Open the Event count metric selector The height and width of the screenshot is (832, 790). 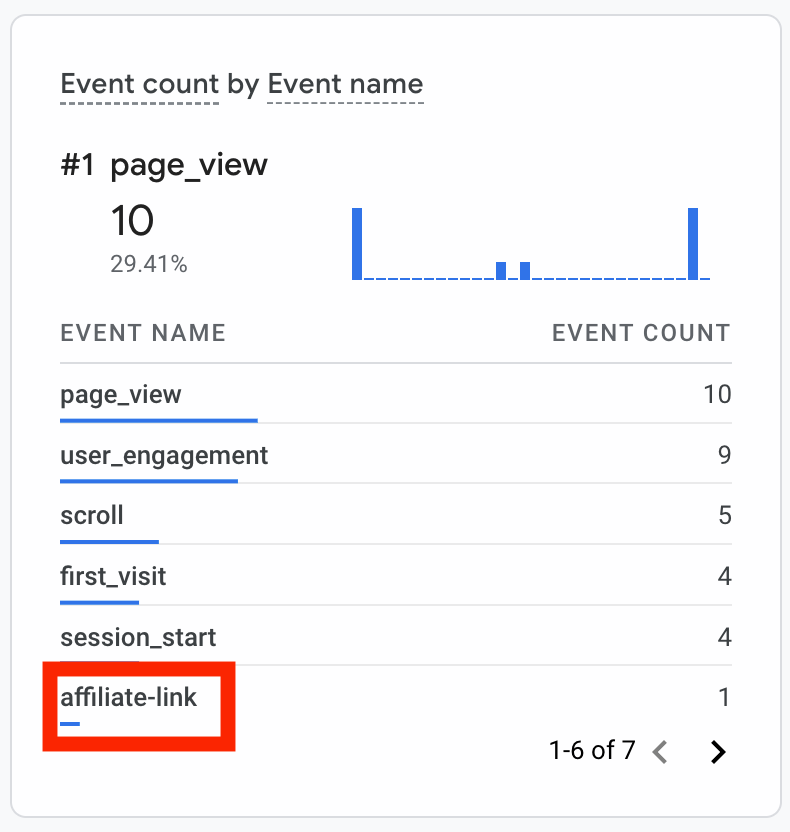[x=140, y=85]
